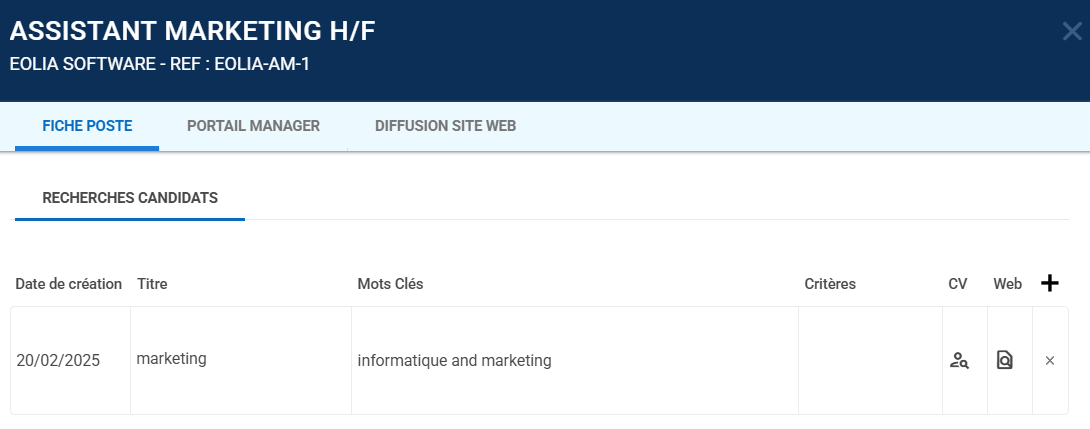1090x429 pixels.
Task: Select the 20/02/2025 date cell
Action: pyautogui.click(x=58, y=361)
